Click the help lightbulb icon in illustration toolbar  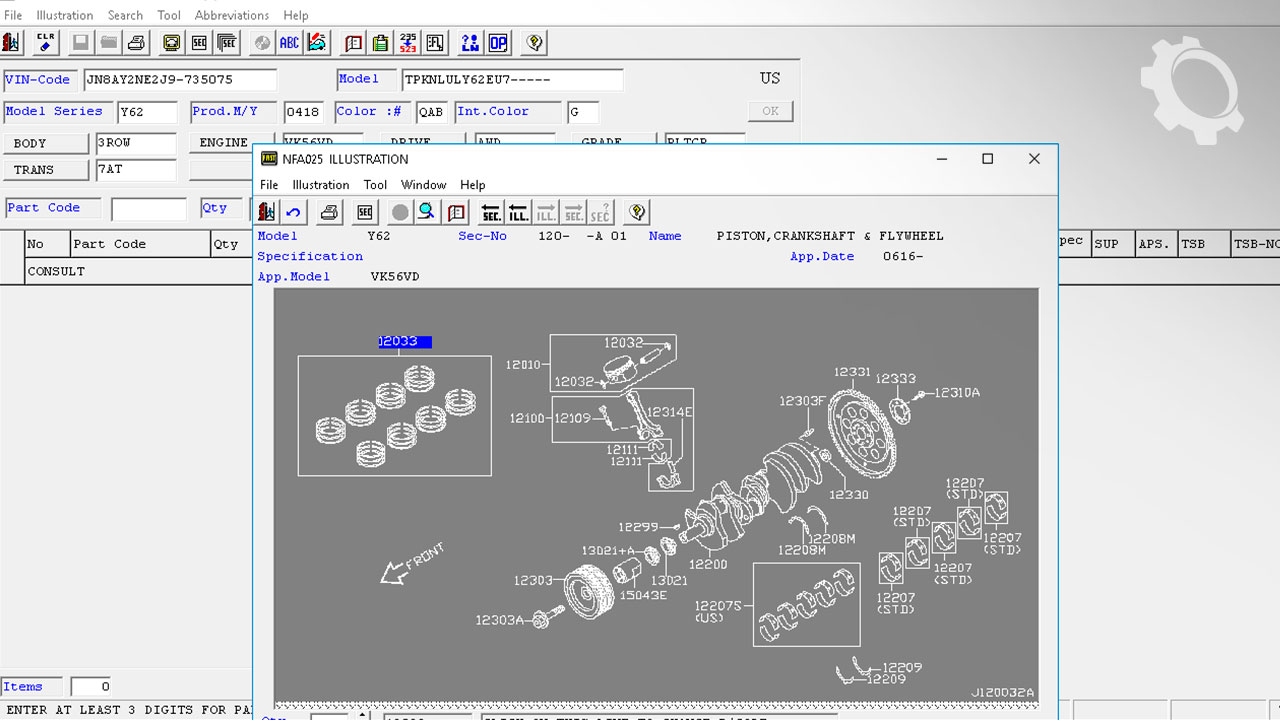tap(636, 212)
